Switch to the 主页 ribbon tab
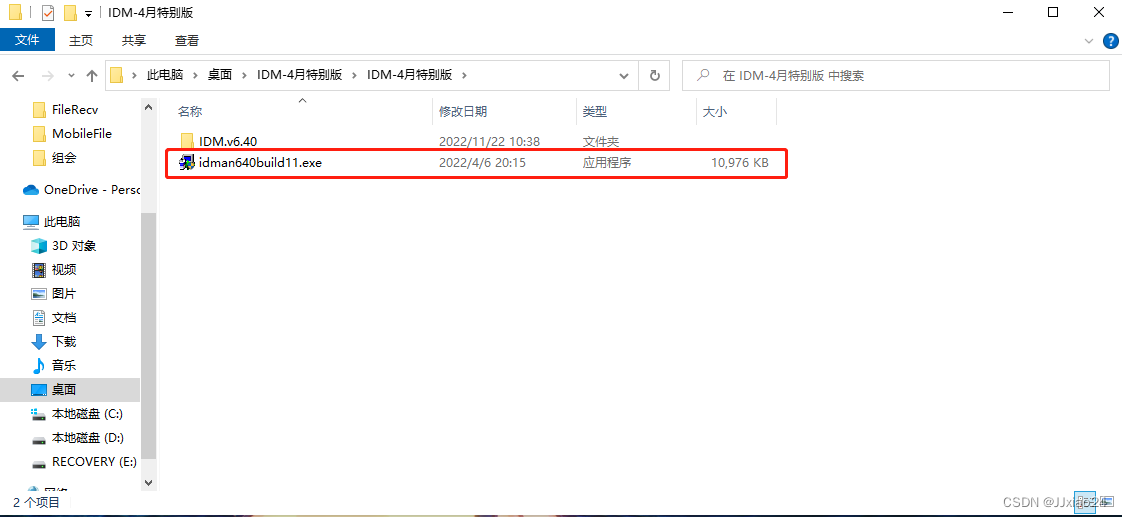 [81, 41]
